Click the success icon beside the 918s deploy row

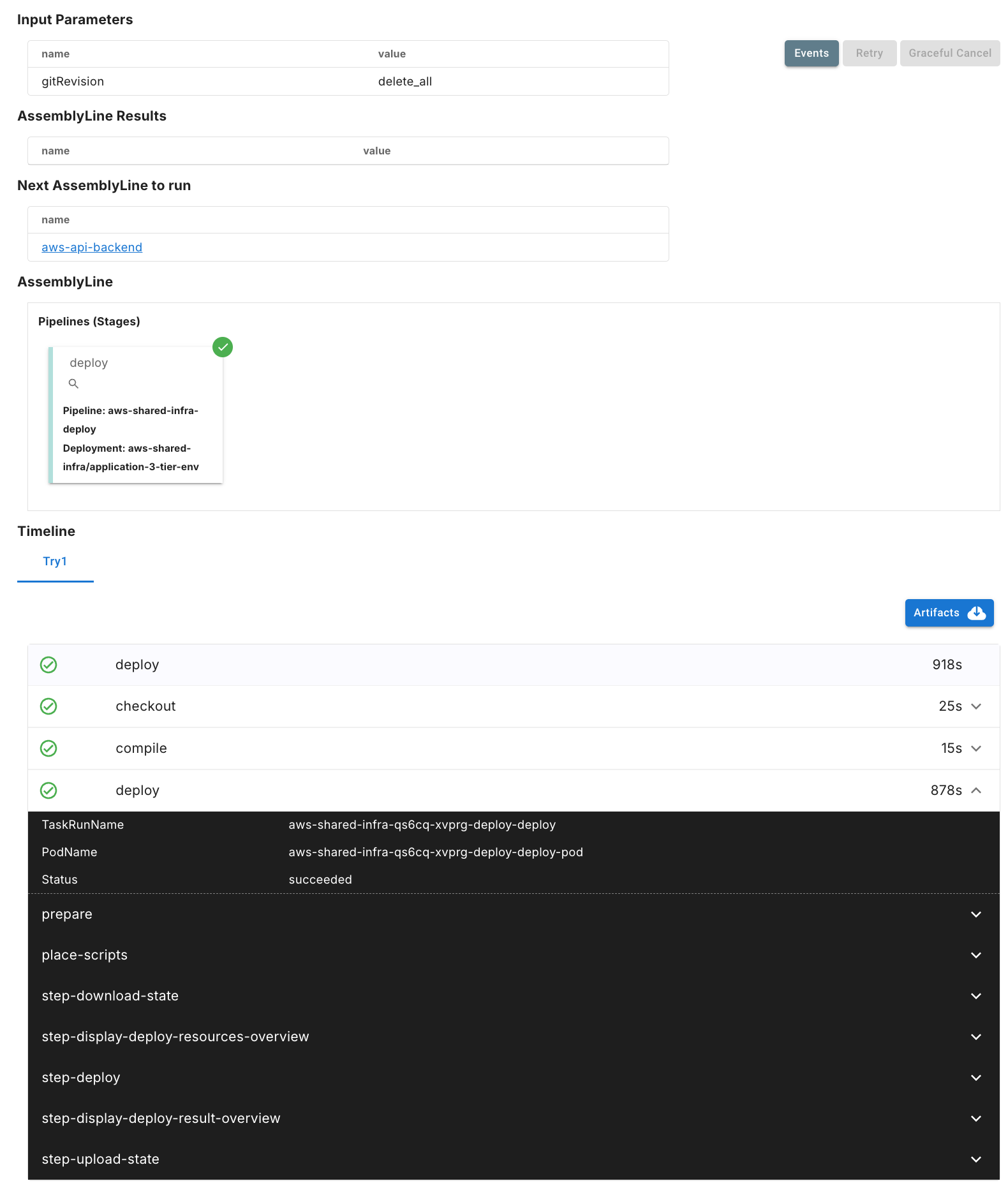pos(48,665)
